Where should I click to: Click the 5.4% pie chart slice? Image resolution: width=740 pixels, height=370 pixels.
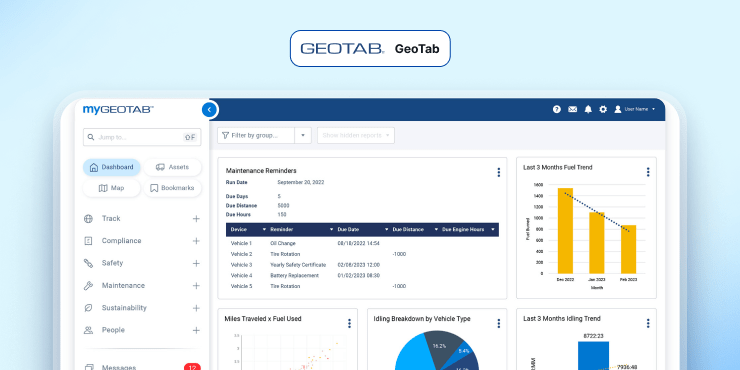[x=463, y=352]
